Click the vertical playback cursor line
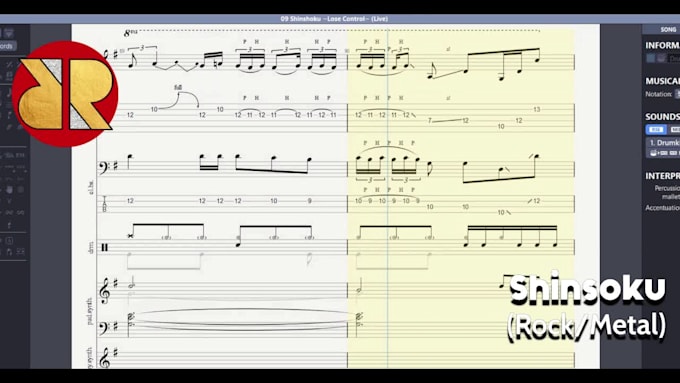The image size is (680, 383). click(388, 195)
